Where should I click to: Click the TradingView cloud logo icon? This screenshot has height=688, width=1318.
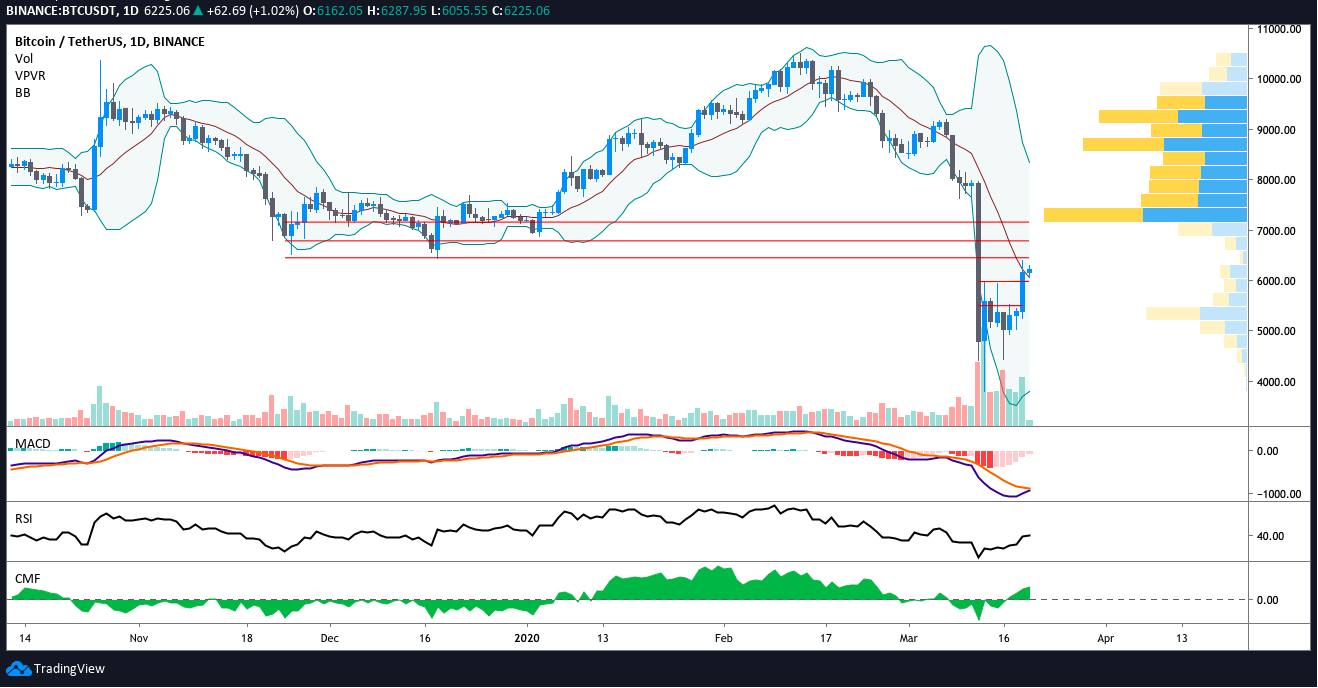click(18, 668)
